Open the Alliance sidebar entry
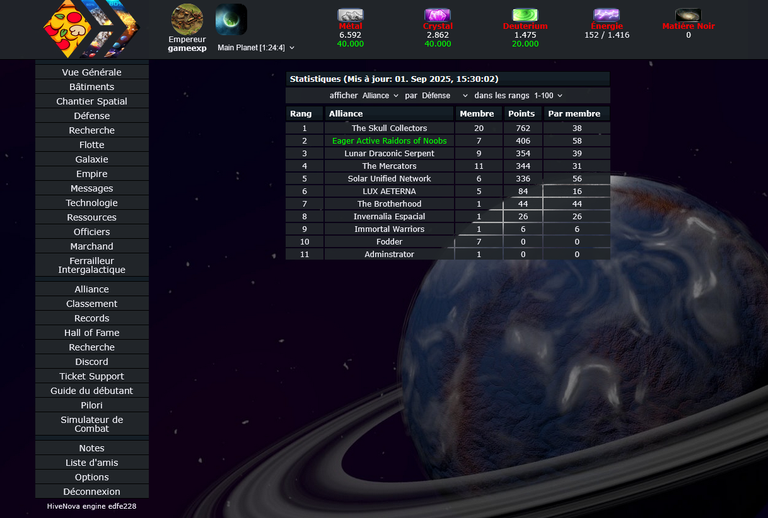 click(x=92, y=289)
